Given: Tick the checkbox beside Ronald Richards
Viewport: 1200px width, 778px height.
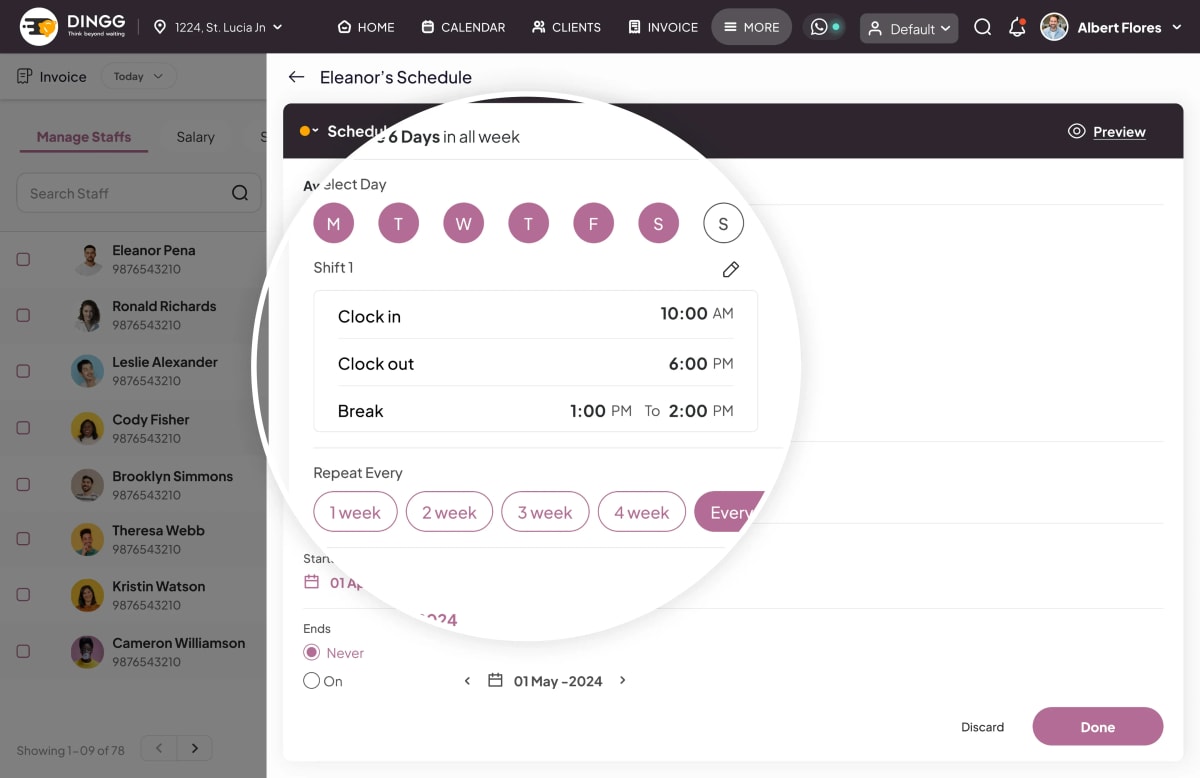Looking at the screenshot, I should click(x=23, y=315).
